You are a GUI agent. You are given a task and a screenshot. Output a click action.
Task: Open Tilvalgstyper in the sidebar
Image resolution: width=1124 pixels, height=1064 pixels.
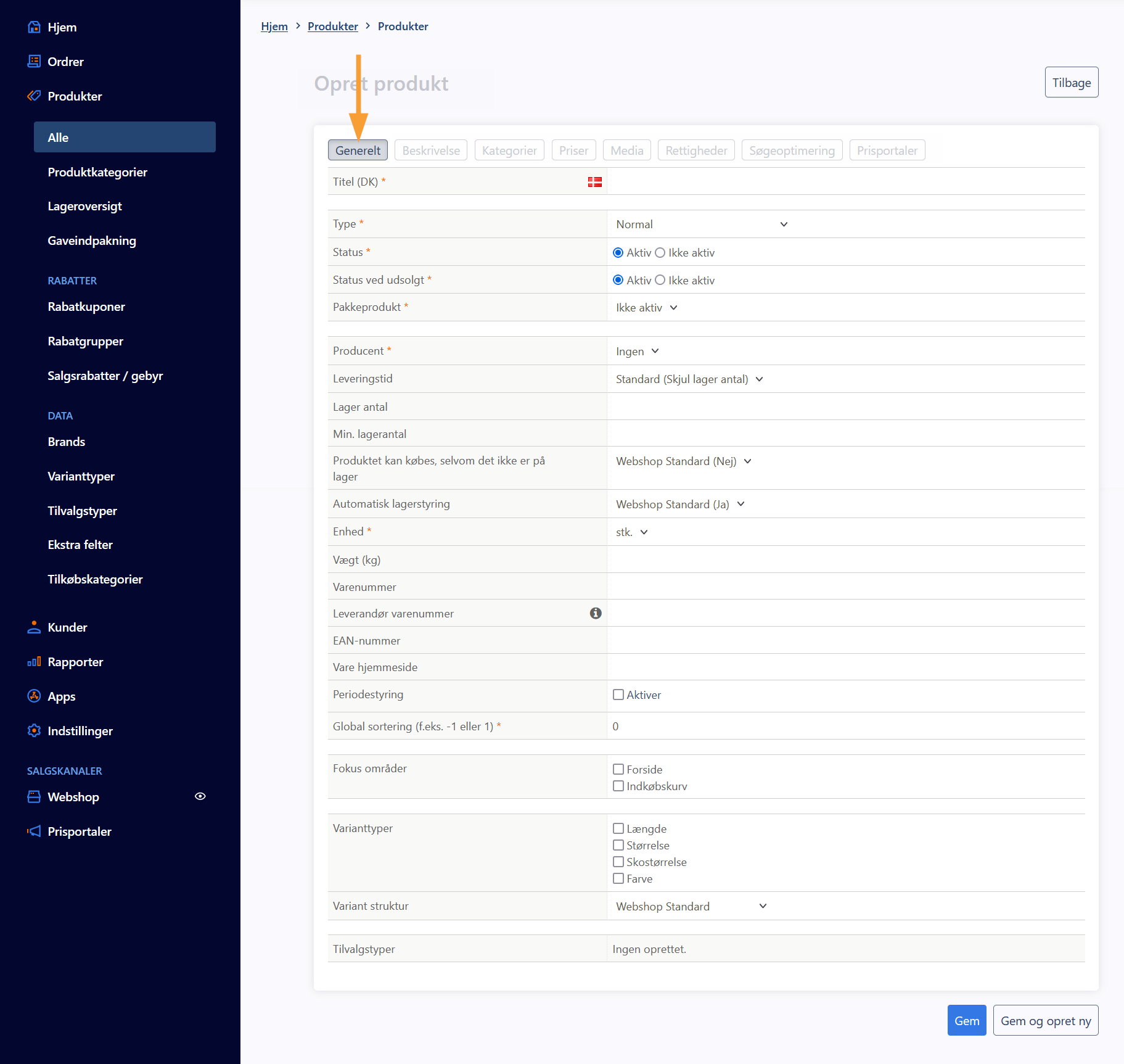[83, 511]
